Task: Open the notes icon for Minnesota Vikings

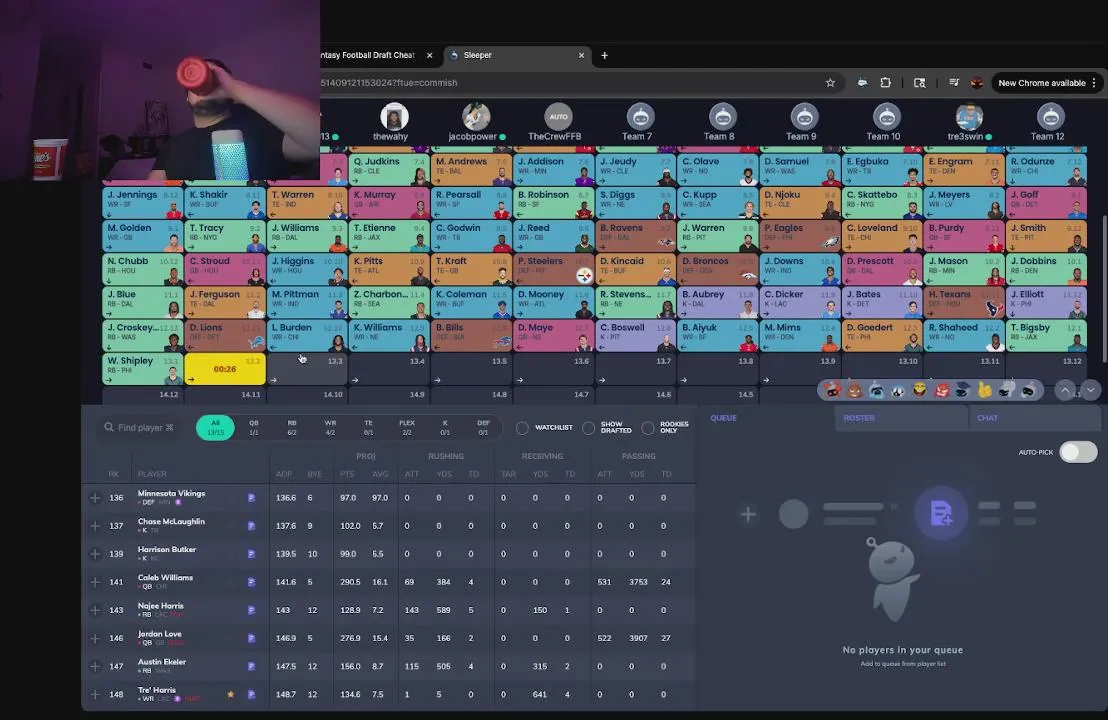Action: pos(251,498)
